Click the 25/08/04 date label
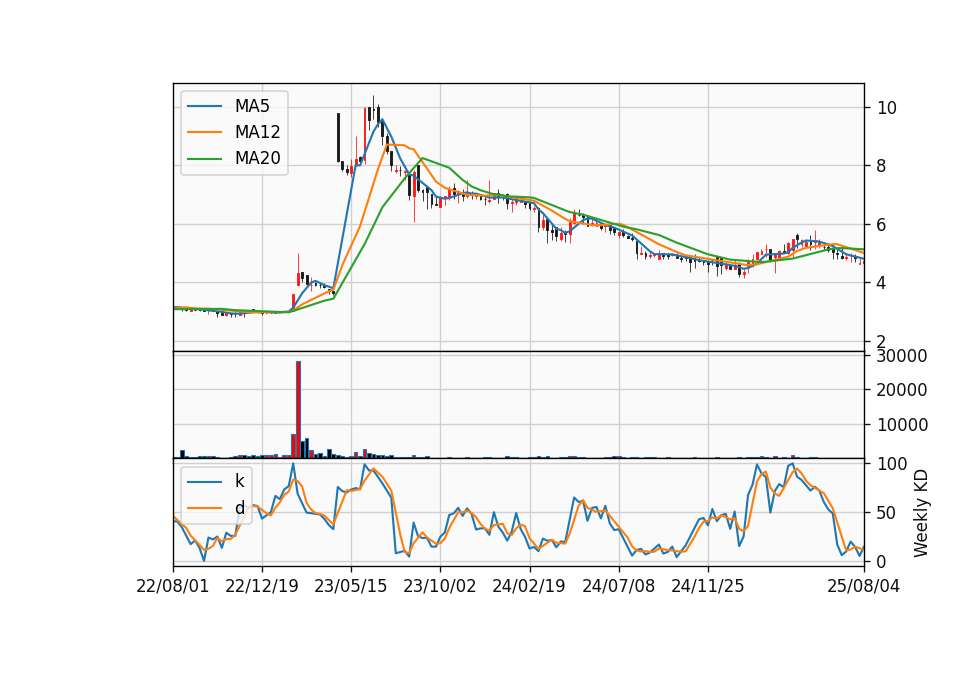 864,586
